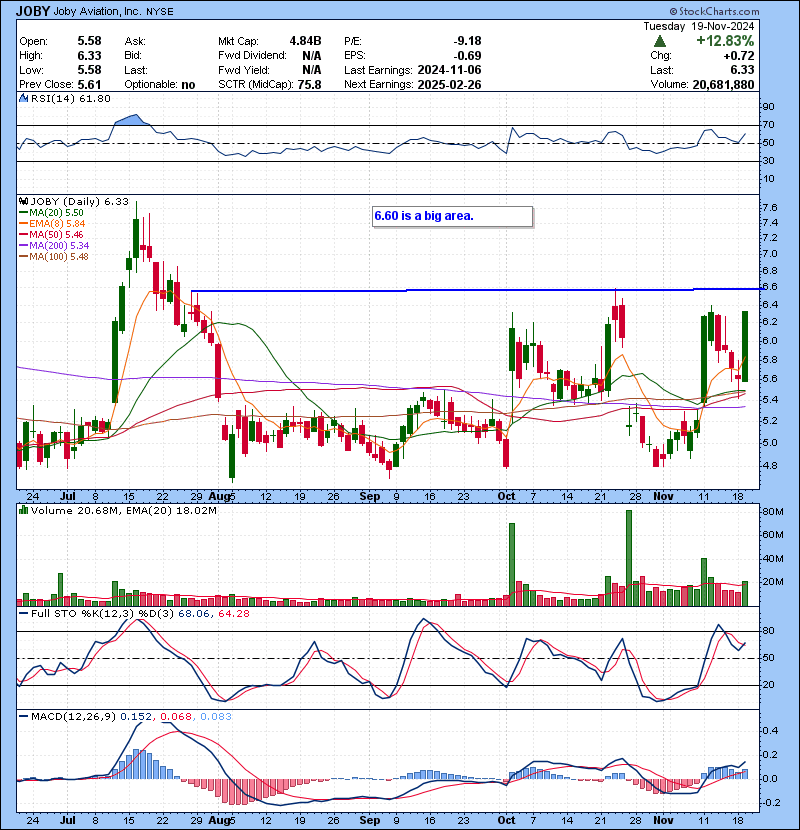Click the -0.2 label on MACD axis
The image size is (800, 830).
tap(769, 802)
